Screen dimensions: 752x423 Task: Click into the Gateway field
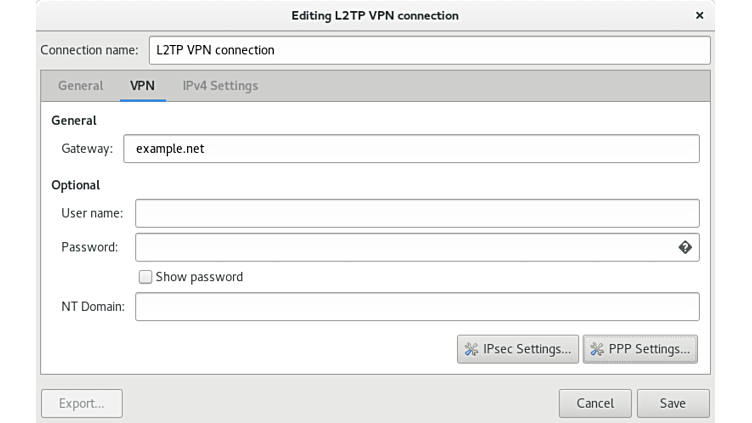click(x=411, y=149)
